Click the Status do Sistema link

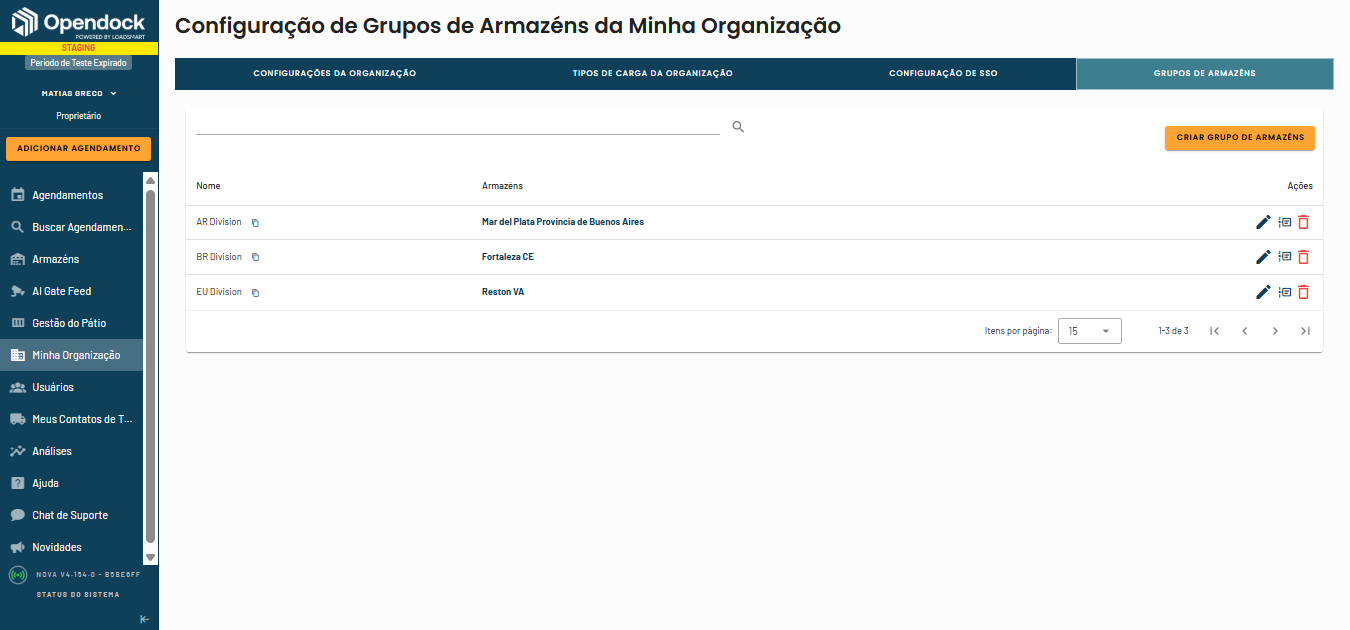pos(78,594)
